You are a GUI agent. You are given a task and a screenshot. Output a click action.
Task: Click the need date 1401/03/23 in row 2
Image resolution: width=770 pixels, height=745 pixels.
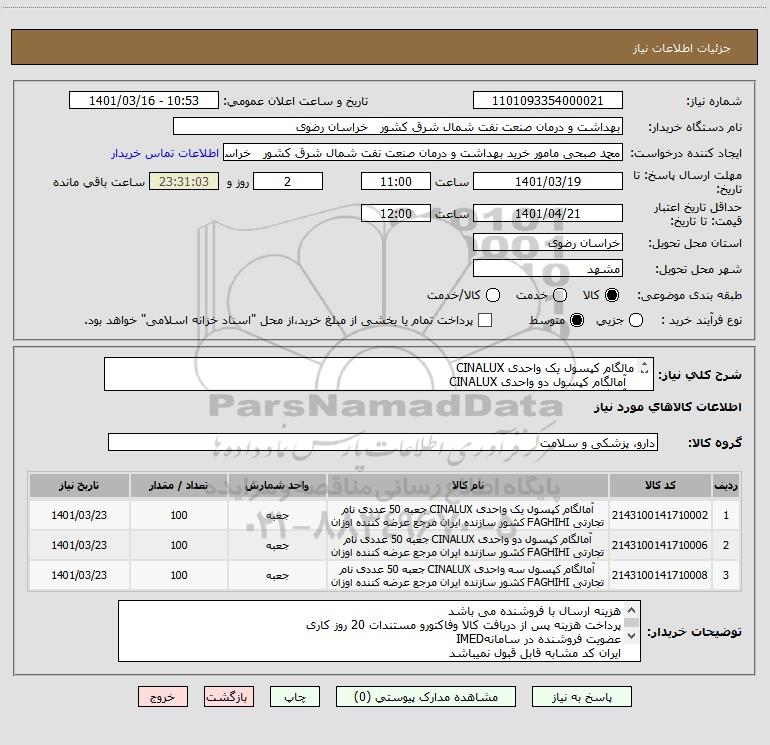click(79, 545)
